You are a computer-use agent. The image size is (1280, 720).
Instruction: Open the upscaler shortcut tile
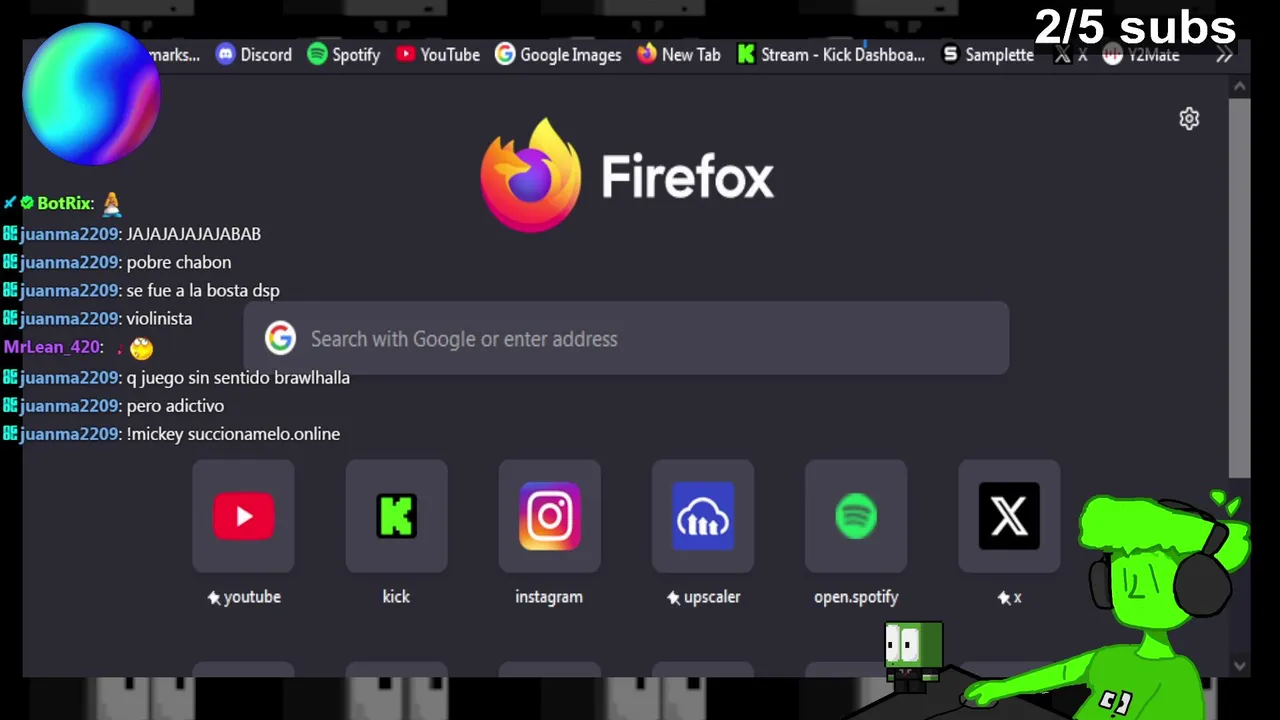pyautogui.click(x=702, y=516)
